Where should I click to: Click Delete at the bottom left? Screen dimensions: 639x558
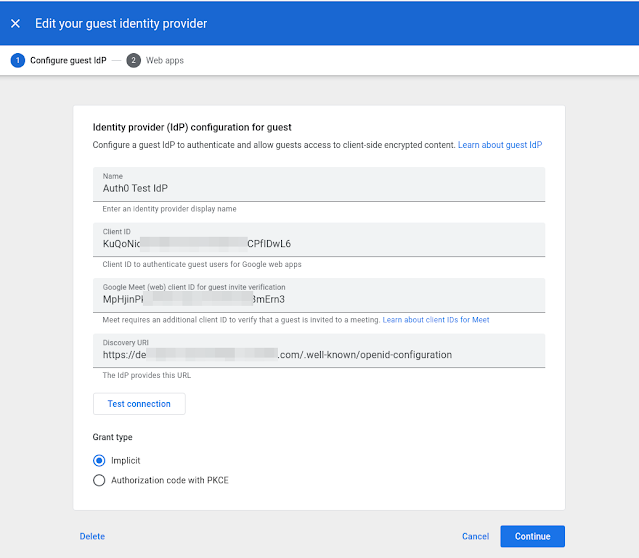tap(92, 536)
